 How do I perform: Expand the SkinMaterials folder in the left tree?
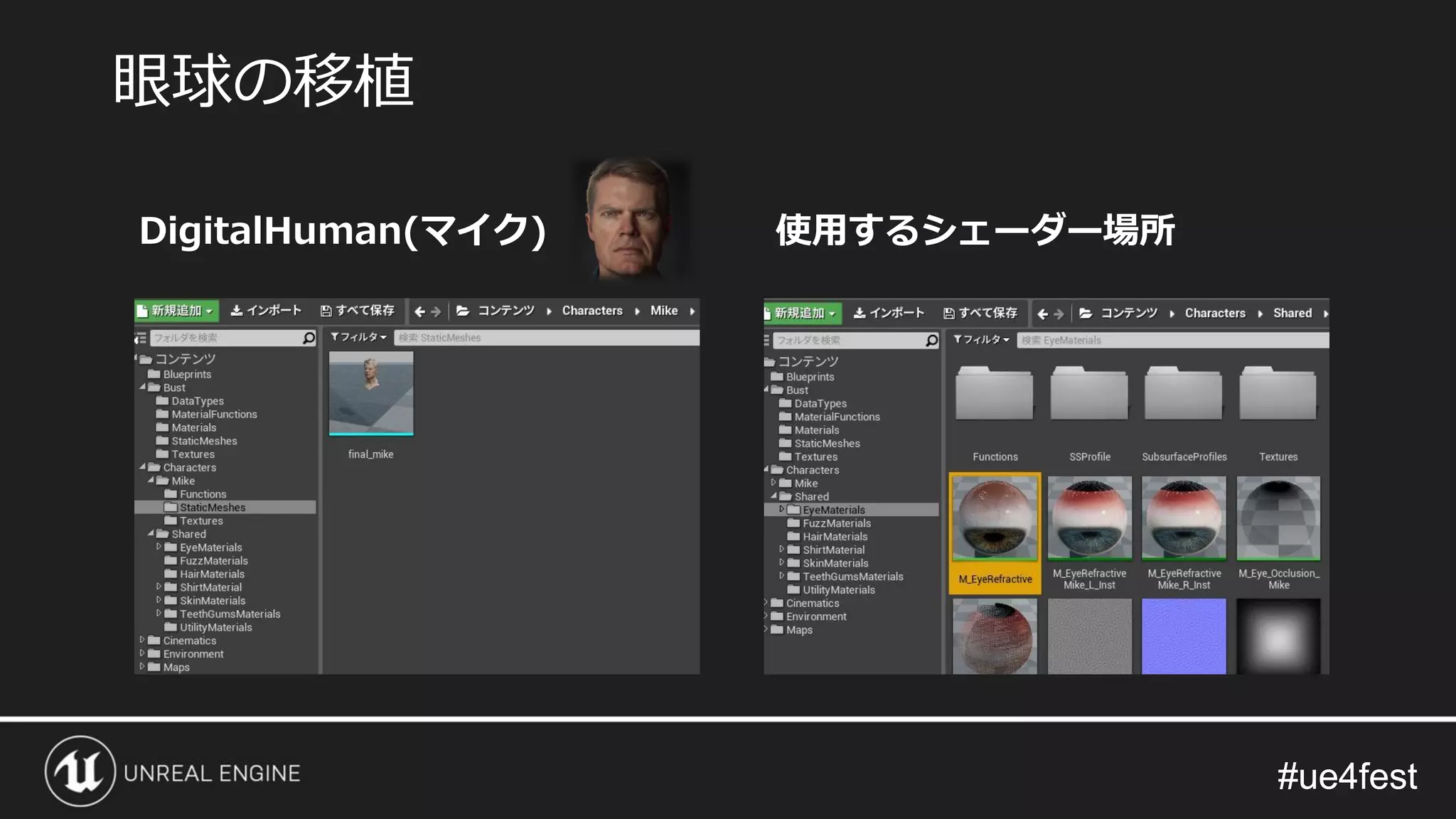159,600
